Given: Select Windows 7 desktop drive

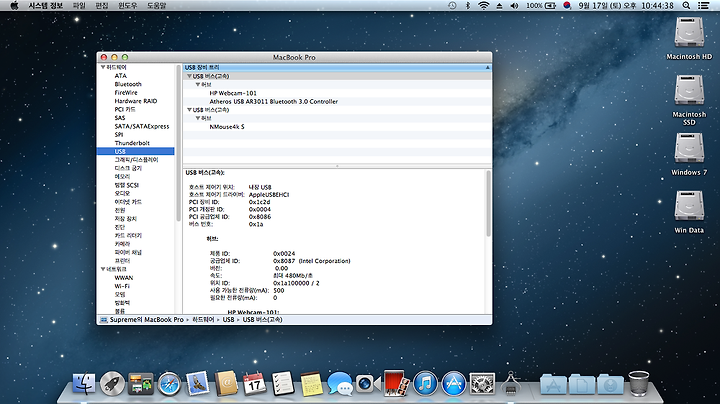Looking at the screenshot, I should [689, 154].
